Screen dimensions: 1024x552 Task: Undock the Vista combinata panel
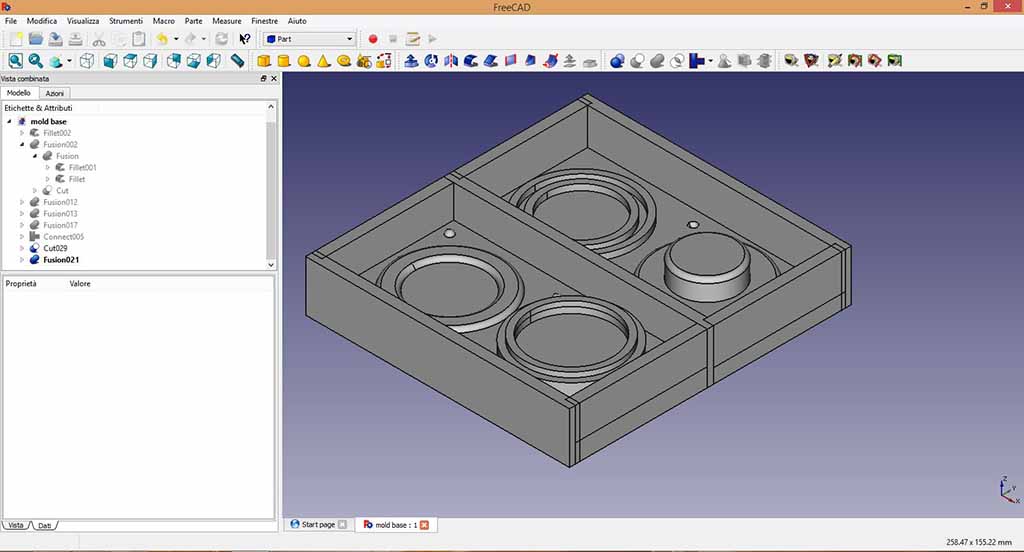[263, 78]
